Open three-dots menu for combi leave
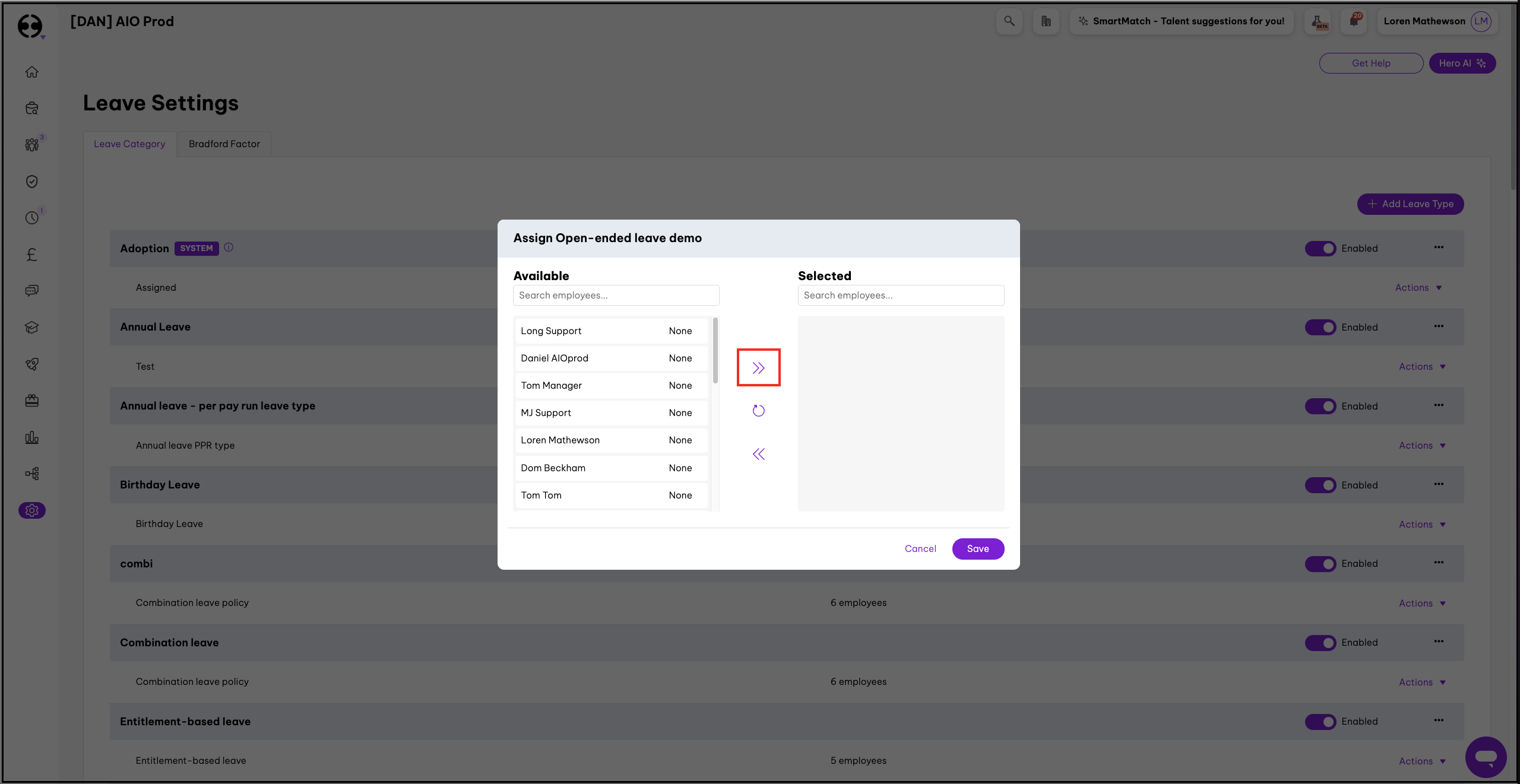Screen dimensions: 1520x784 pos(1438,563)
